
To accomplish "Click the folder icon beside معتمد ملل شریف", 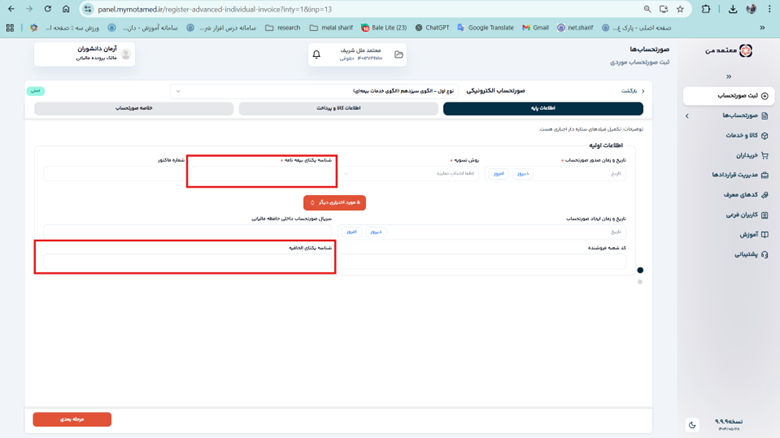I will pyautogui.click(x=398, y=55).
